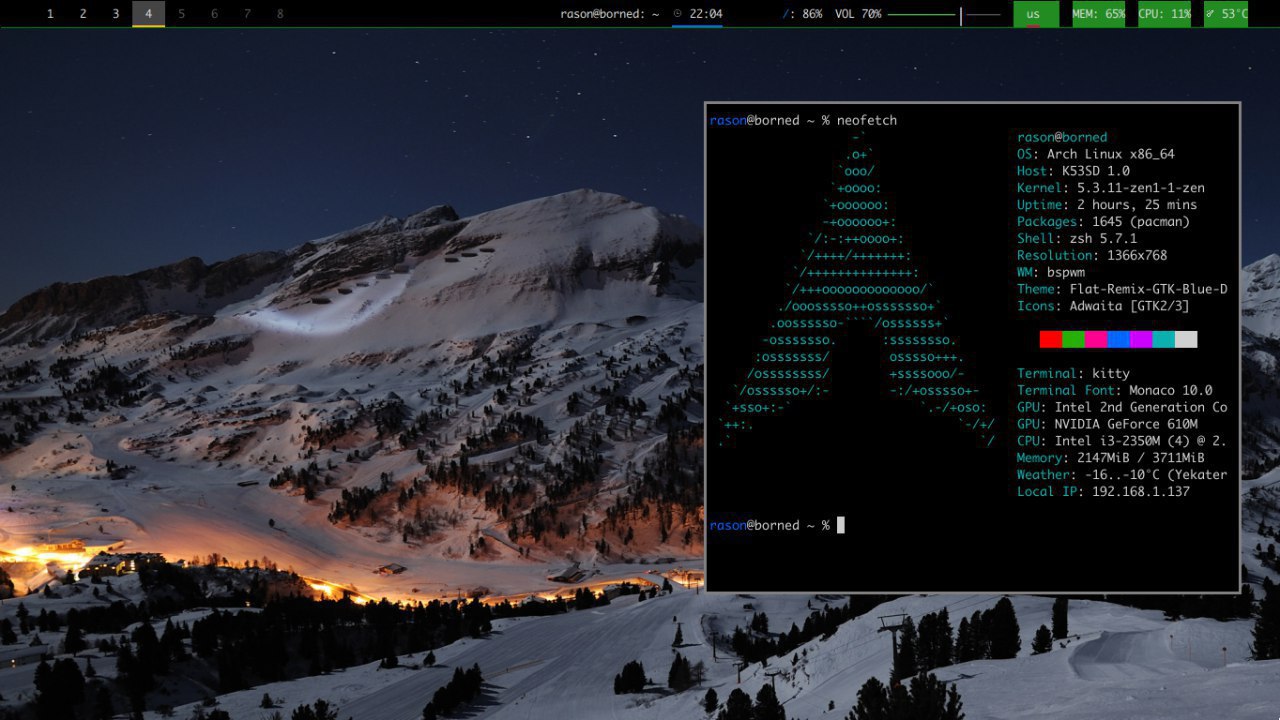Click the green color block in neofetch
Viewport: 1280px width, 720px height.
1073,339
